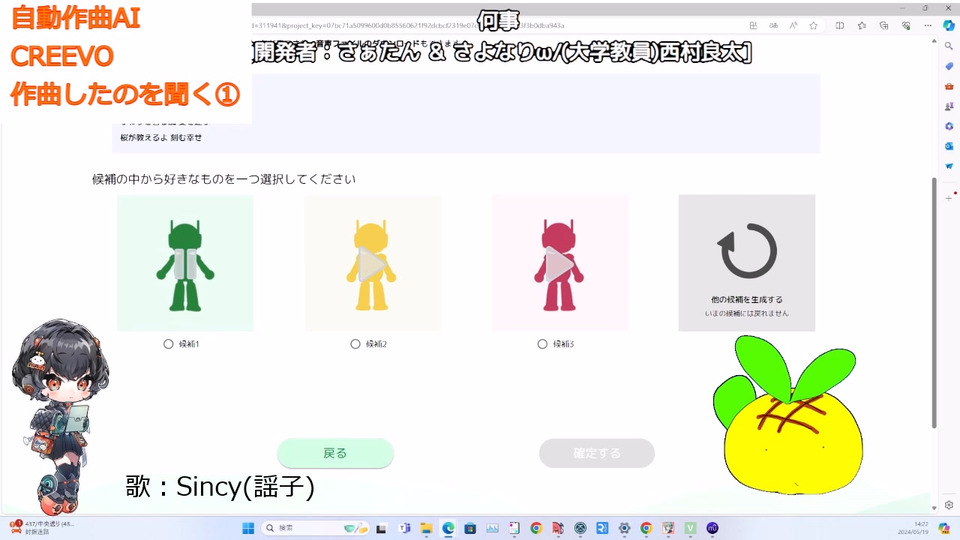Viewport: 960px width, 540px height.
Task: Open green V app on taskbar
Action: point(690,528)
